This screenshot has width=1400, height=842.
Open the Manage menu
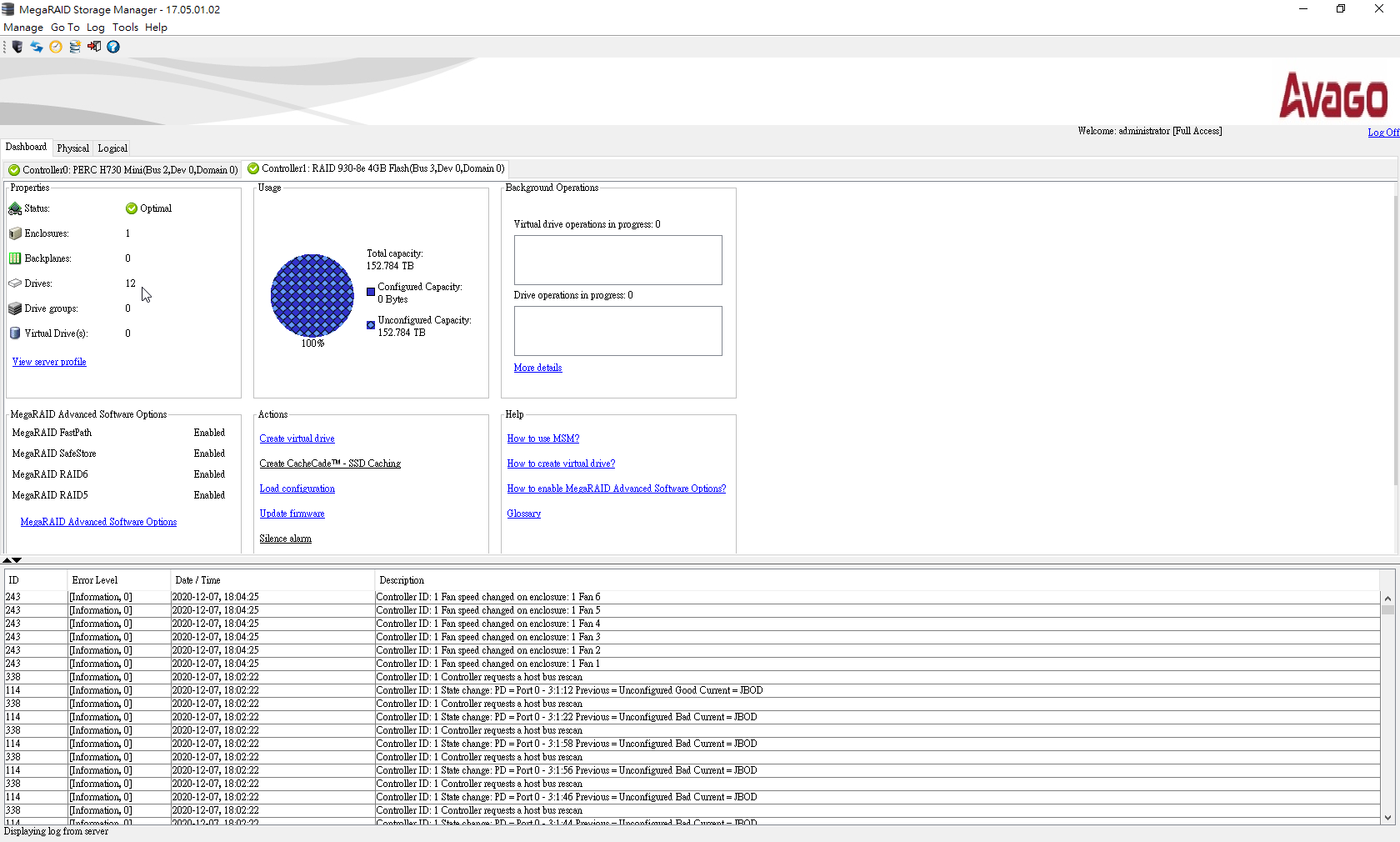(23, 28)
